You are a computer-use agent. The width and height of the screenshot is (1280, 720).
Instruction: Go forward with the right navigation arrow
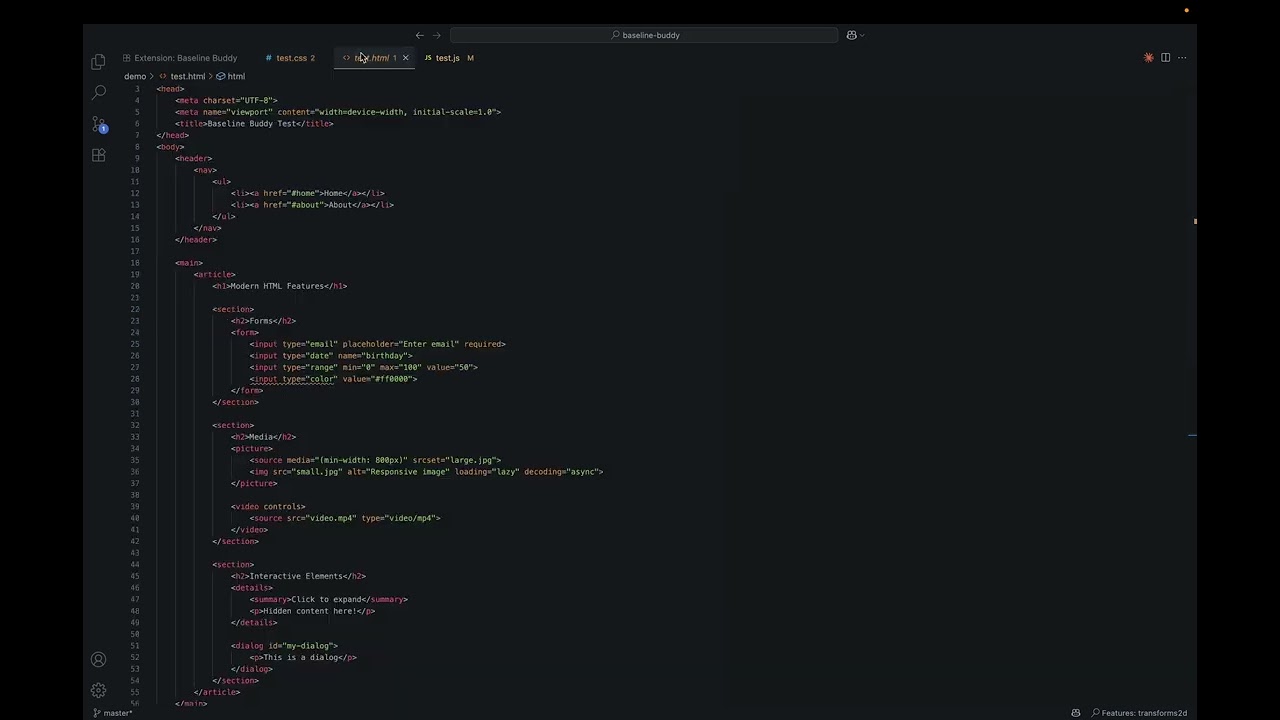436,35
